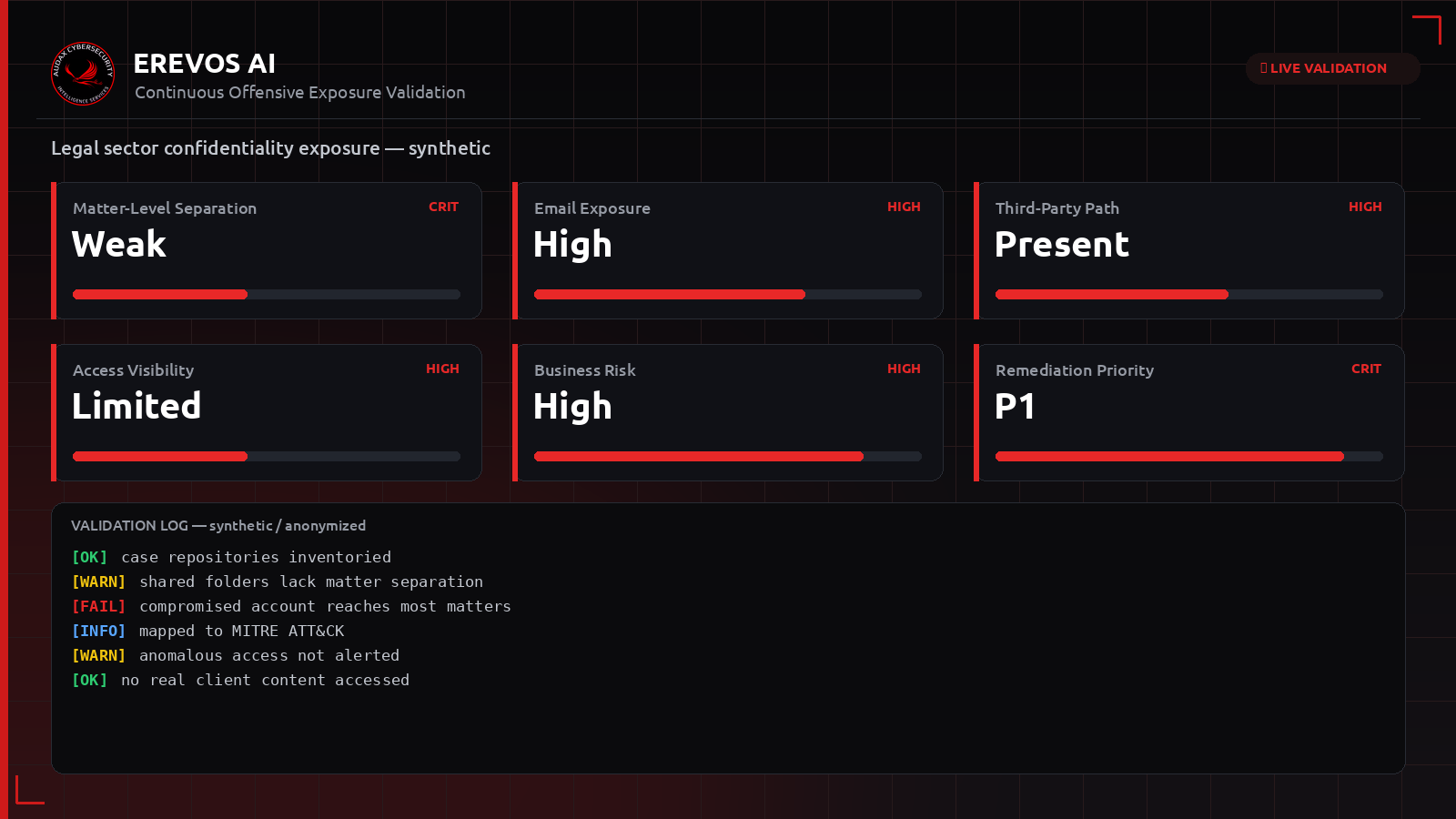This screenshot has height=819, width=1456.
Task: Click the Audax Cybersecurity logo
Action: [83, 74]
